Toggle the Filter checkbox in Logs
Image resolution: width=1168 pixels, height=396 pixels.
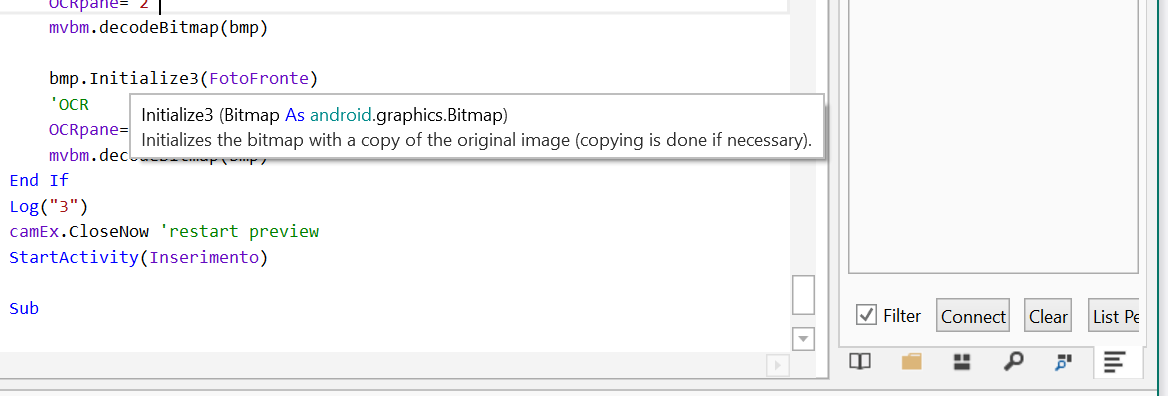click(x=866, y=316)
